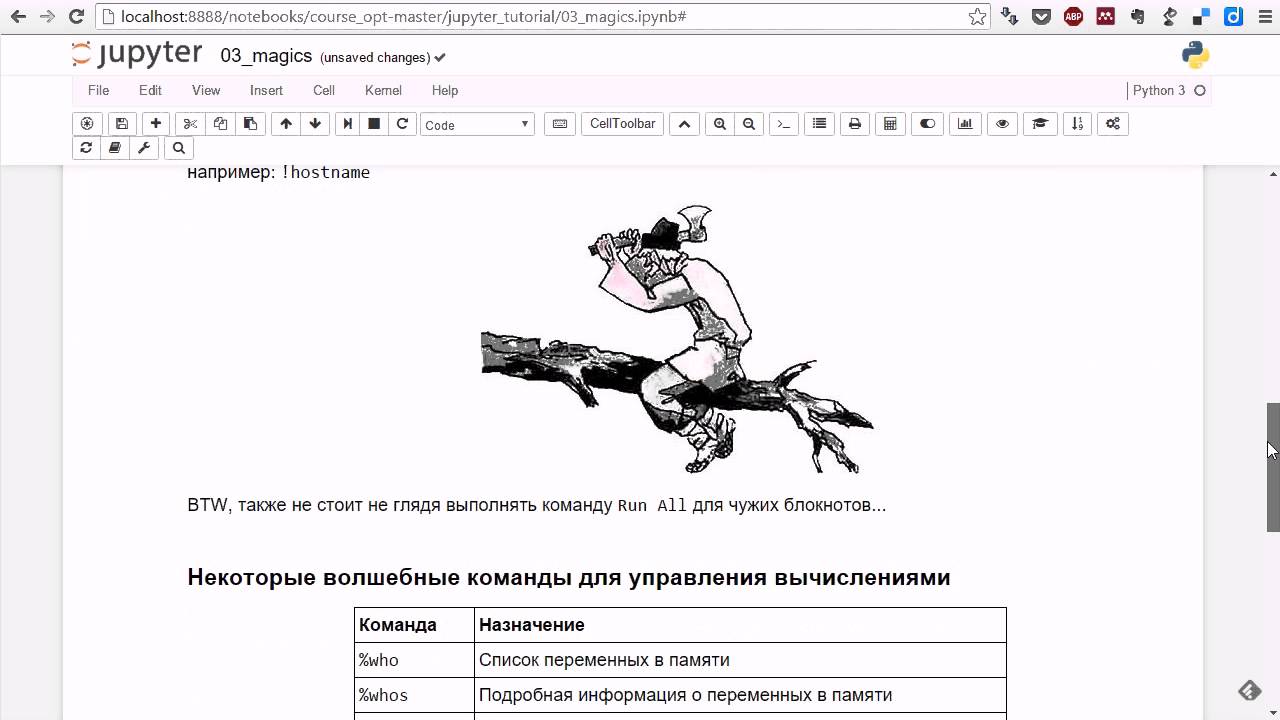1280x720 pixels.
Task: Click the blue d extension icon
Action: click(x=1233, y=16)
